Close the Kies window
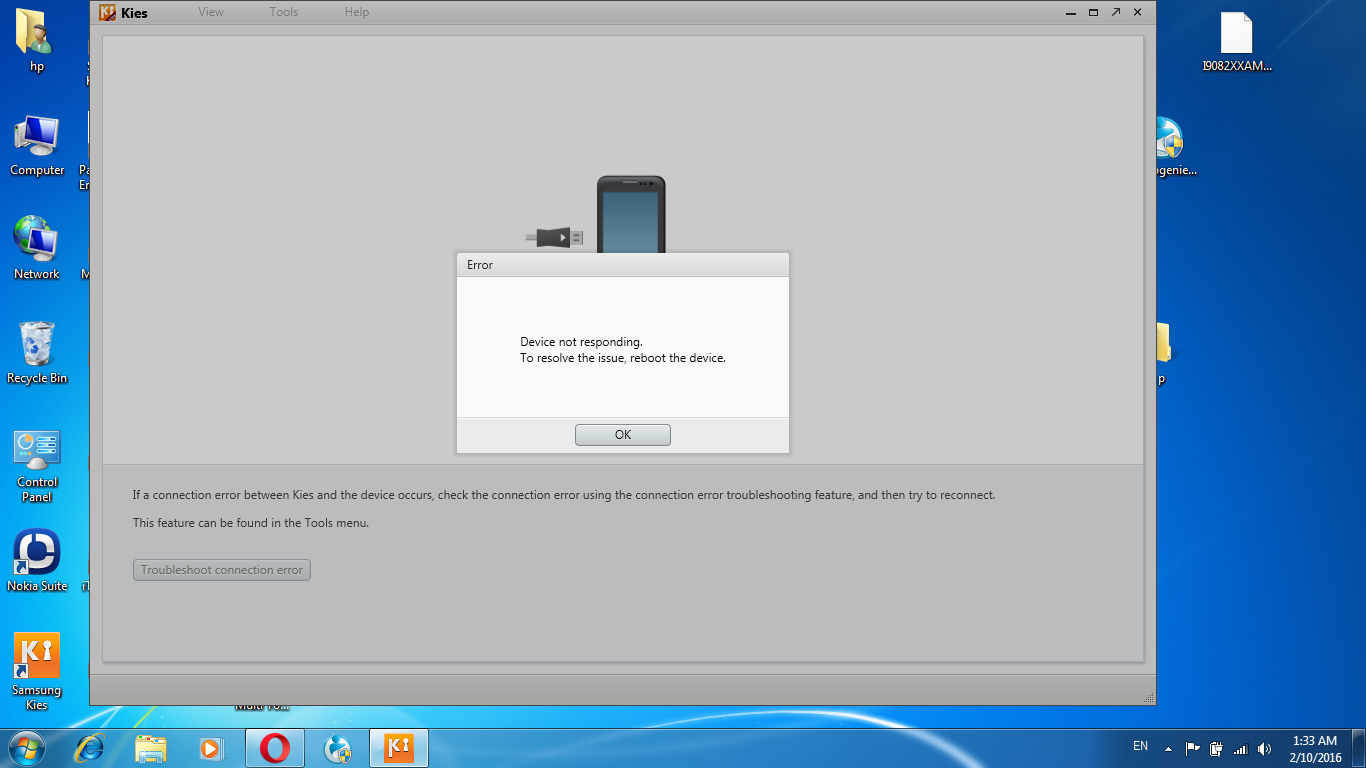Screen dimensions: 1366x768 point(1137,12)
